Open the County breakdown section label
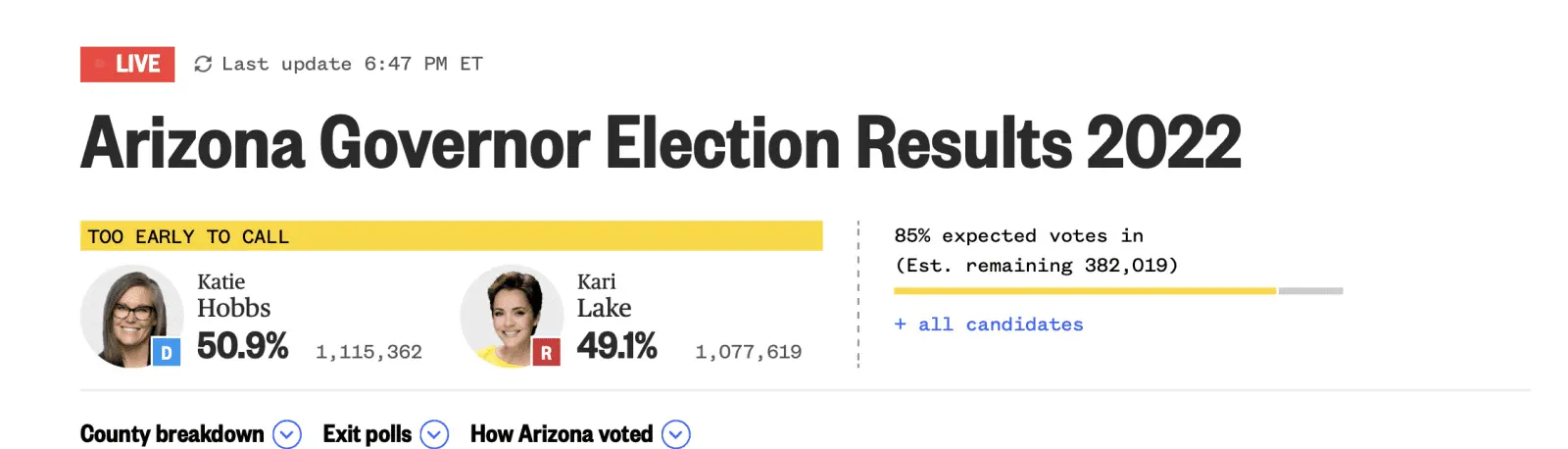Viewport: 1568px width, 449px height. tap(172, 434)
